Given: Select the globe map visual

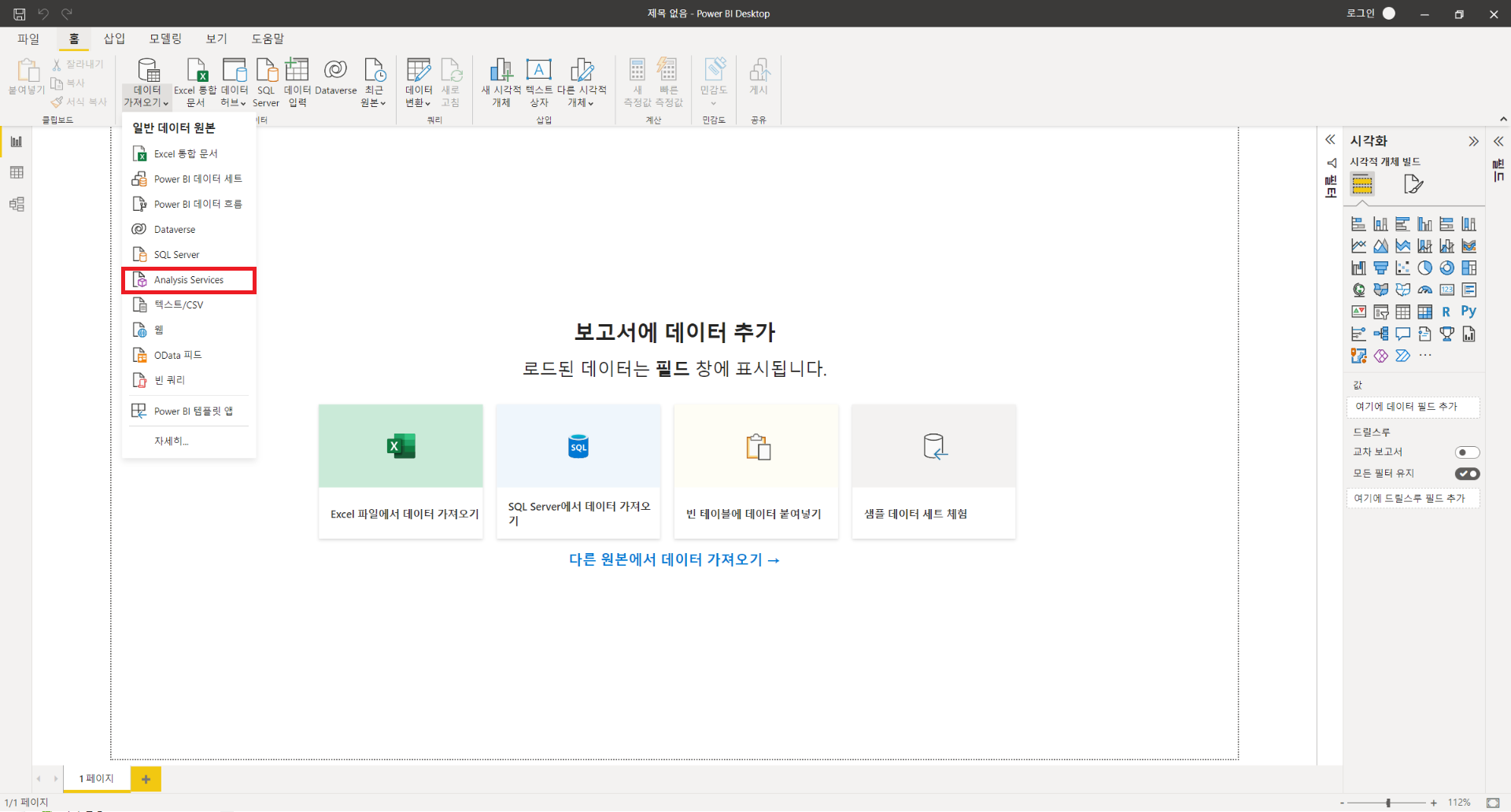Looking at the screenshot, I should coord(1358,290).
